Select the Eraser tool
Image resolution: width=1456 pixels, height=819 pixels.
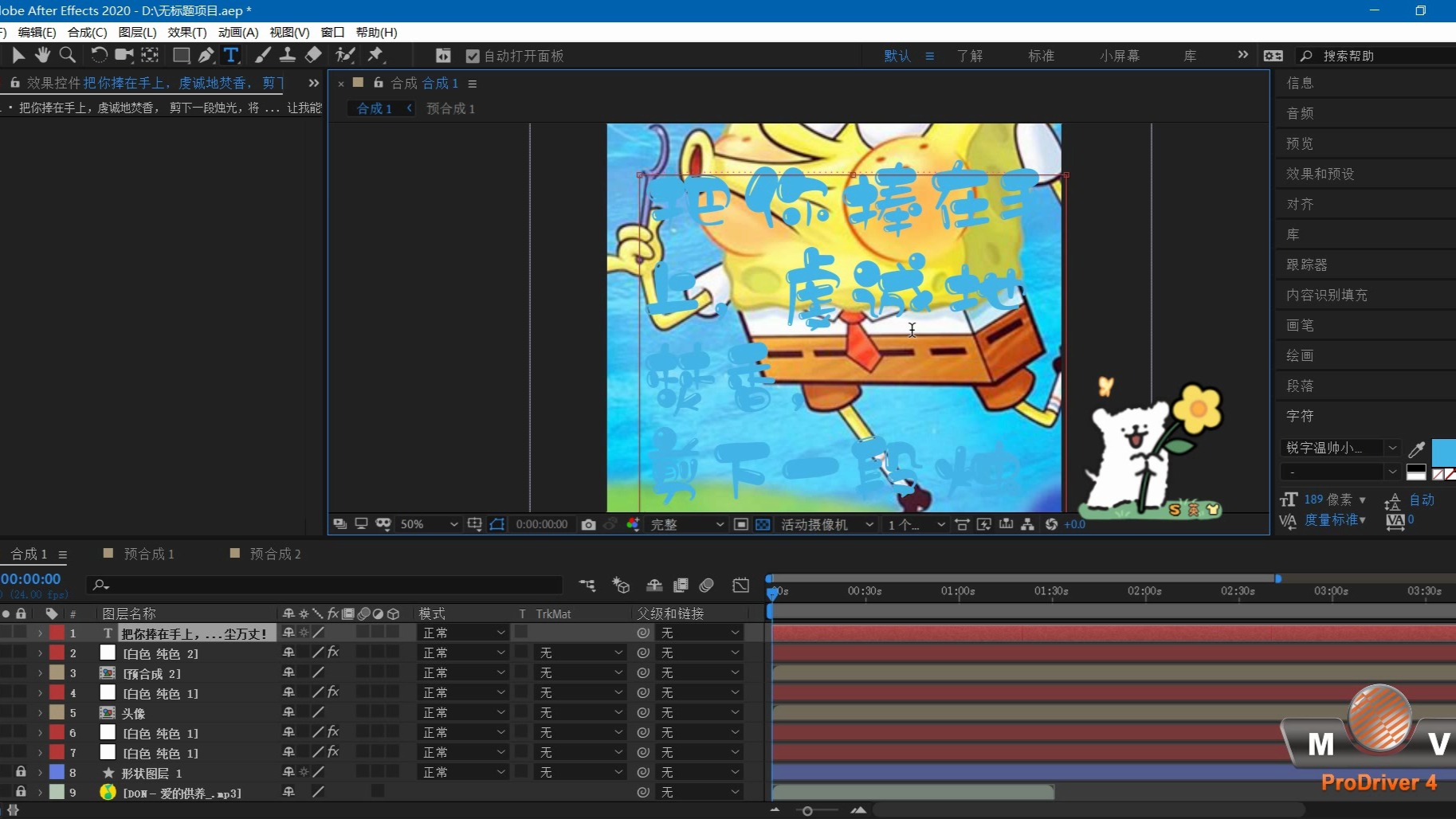click(x=313, y=55)
